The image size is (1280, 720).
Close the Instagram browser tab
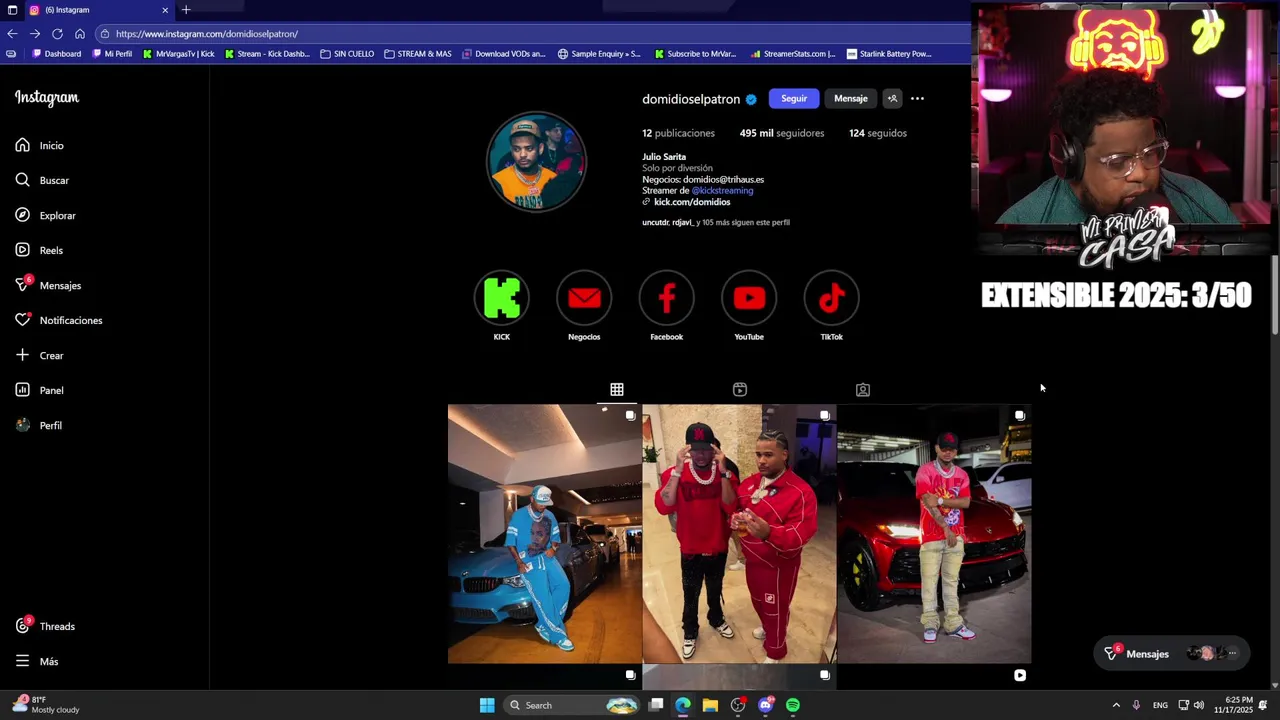click(x=165, y=10)
